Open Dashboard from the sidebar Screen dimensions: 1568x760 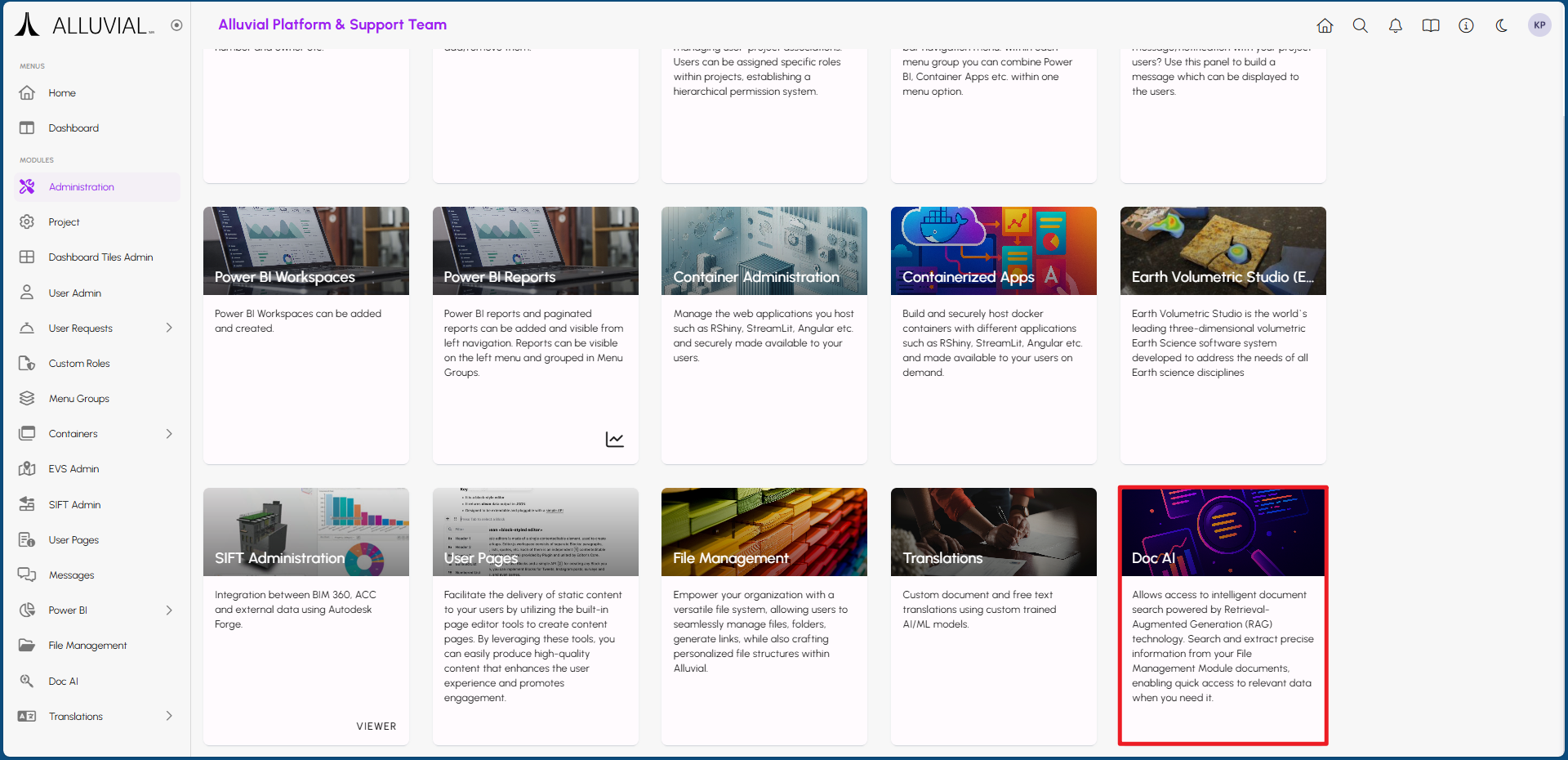(x=73, y=128)
